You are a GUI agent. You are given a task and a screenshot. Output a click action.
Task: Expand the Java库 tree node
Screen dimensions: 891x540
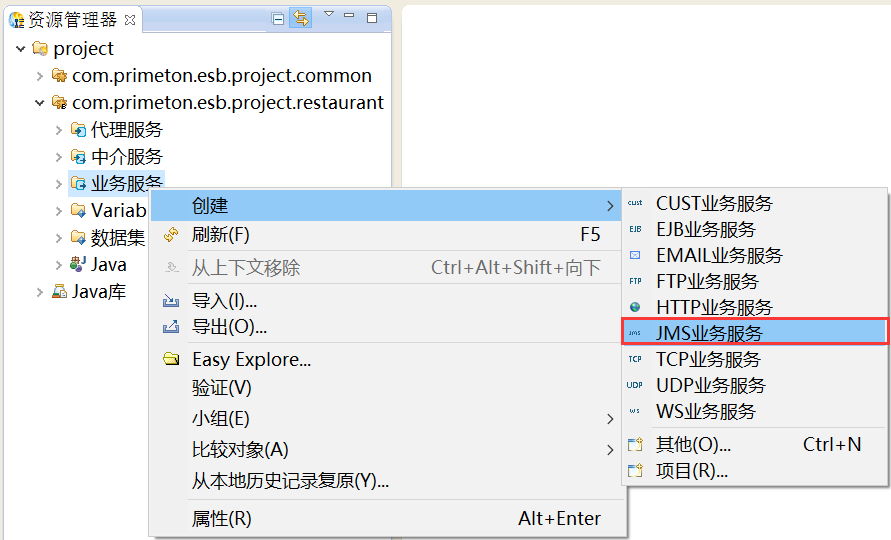[40, 292]
